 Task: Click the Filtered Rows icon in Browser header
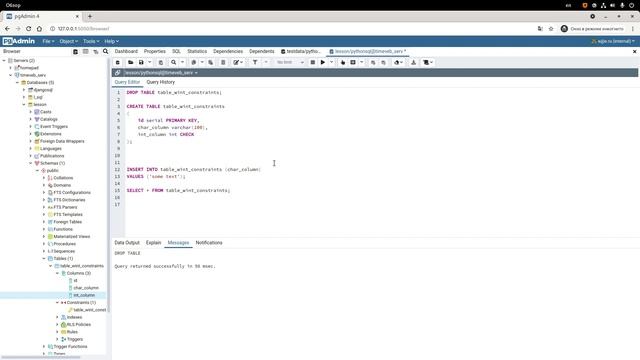click(96, 51)
